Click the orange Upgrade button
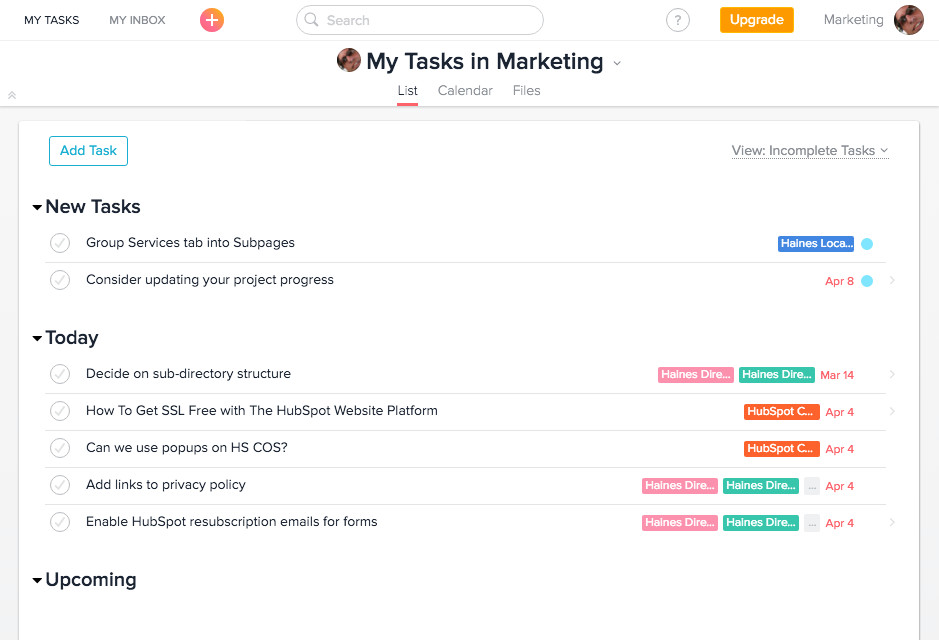Image resolution: width=939 pixels, height=640 pixels. [756, 20]
